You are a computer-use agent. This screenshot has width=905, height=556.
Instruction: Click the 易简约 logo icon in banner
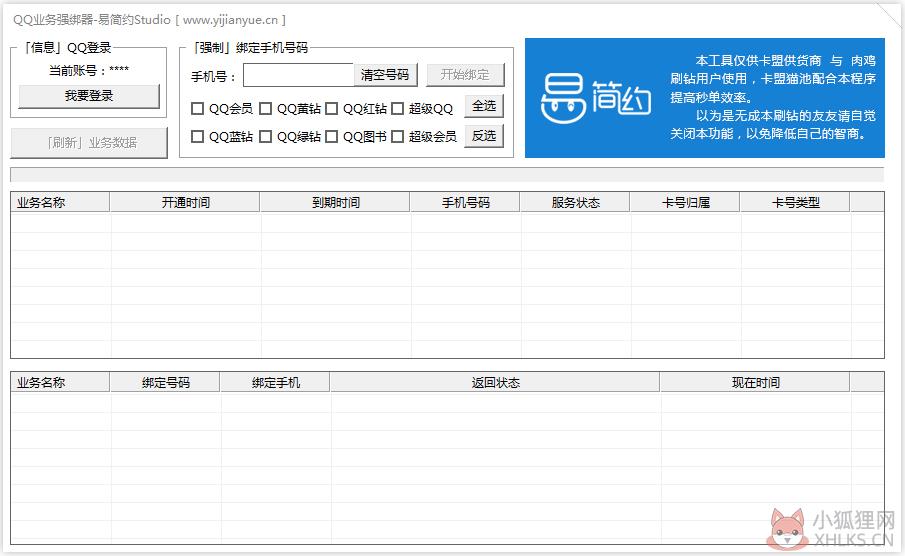pos(596,98)
